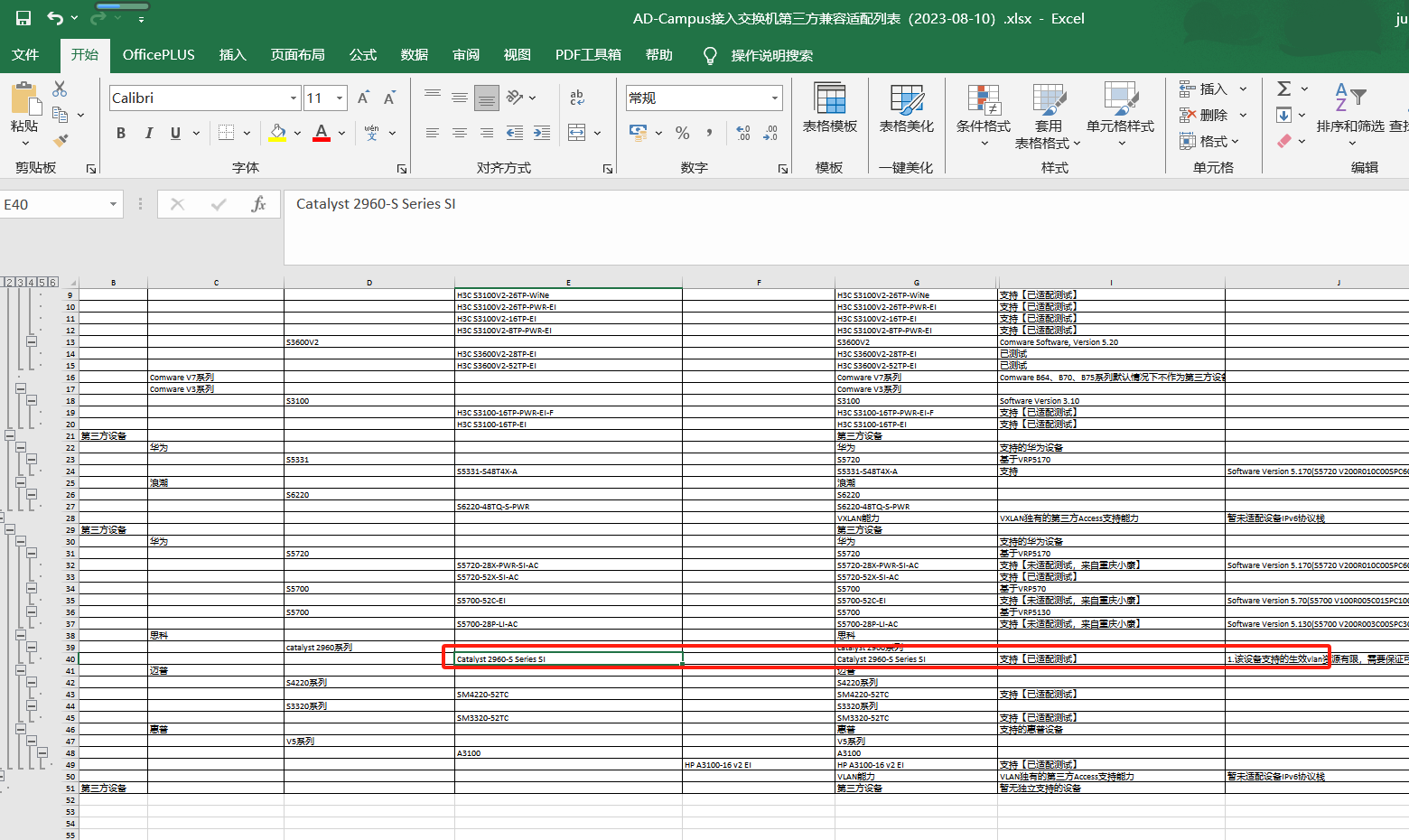Screen dimensions: 1409x840
Task: Collapse the outline group at row 38
Action: [21, 636]
